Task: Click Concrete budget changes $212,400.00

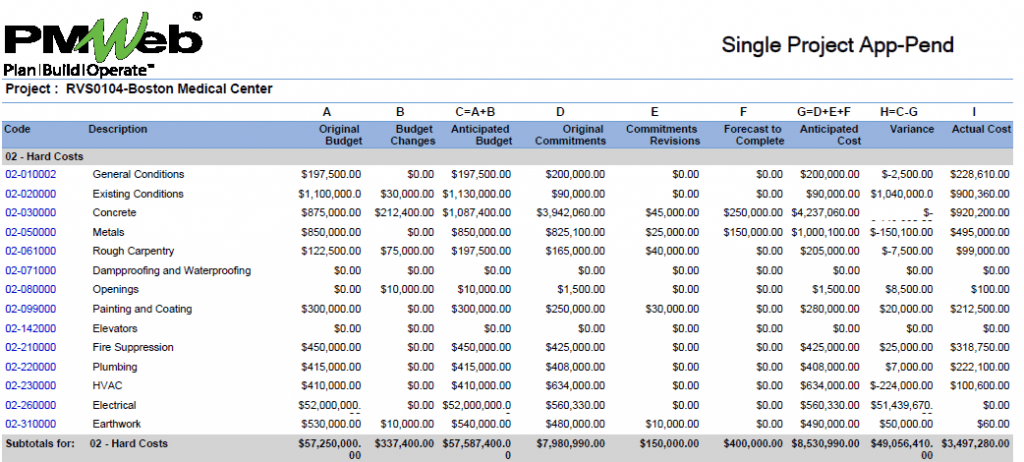Action: 404,213
